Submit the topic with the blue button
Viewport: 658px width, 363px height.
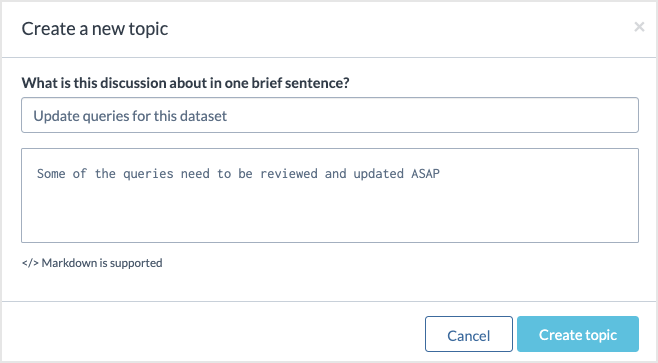coord(578,334)
